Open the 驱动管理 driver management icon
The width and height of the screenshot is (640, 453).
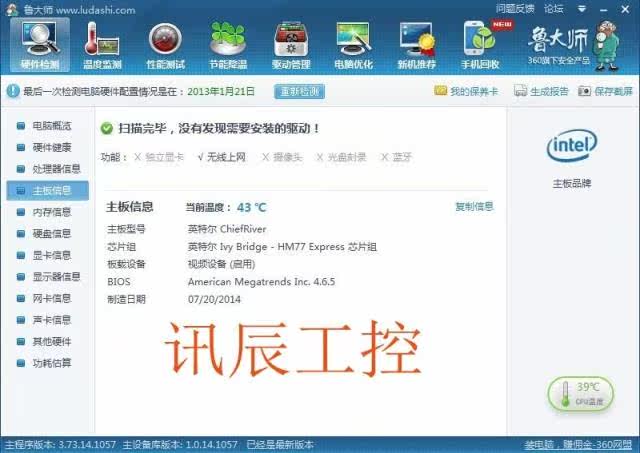[291, 44]
